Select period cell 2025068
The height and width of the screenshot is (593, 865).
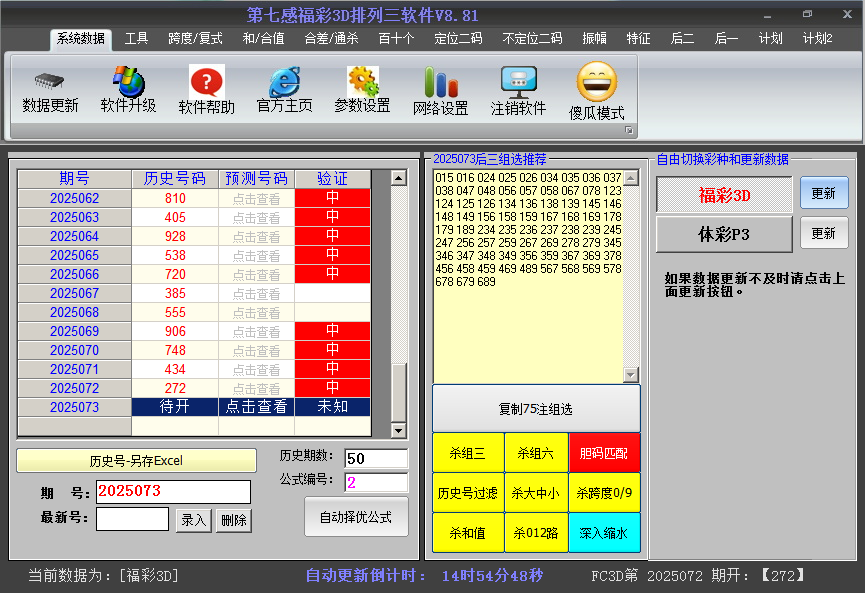tap(74, 312)
